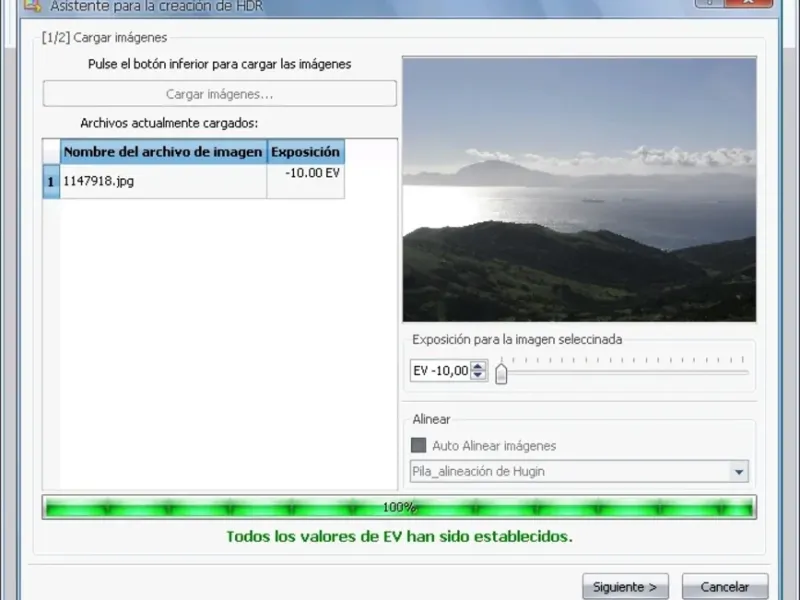Screen dimensions: 800x600
Task: Enable Auto Alinear imágenes checkbox
Action: pyautogui.click(x=418, y=445)
